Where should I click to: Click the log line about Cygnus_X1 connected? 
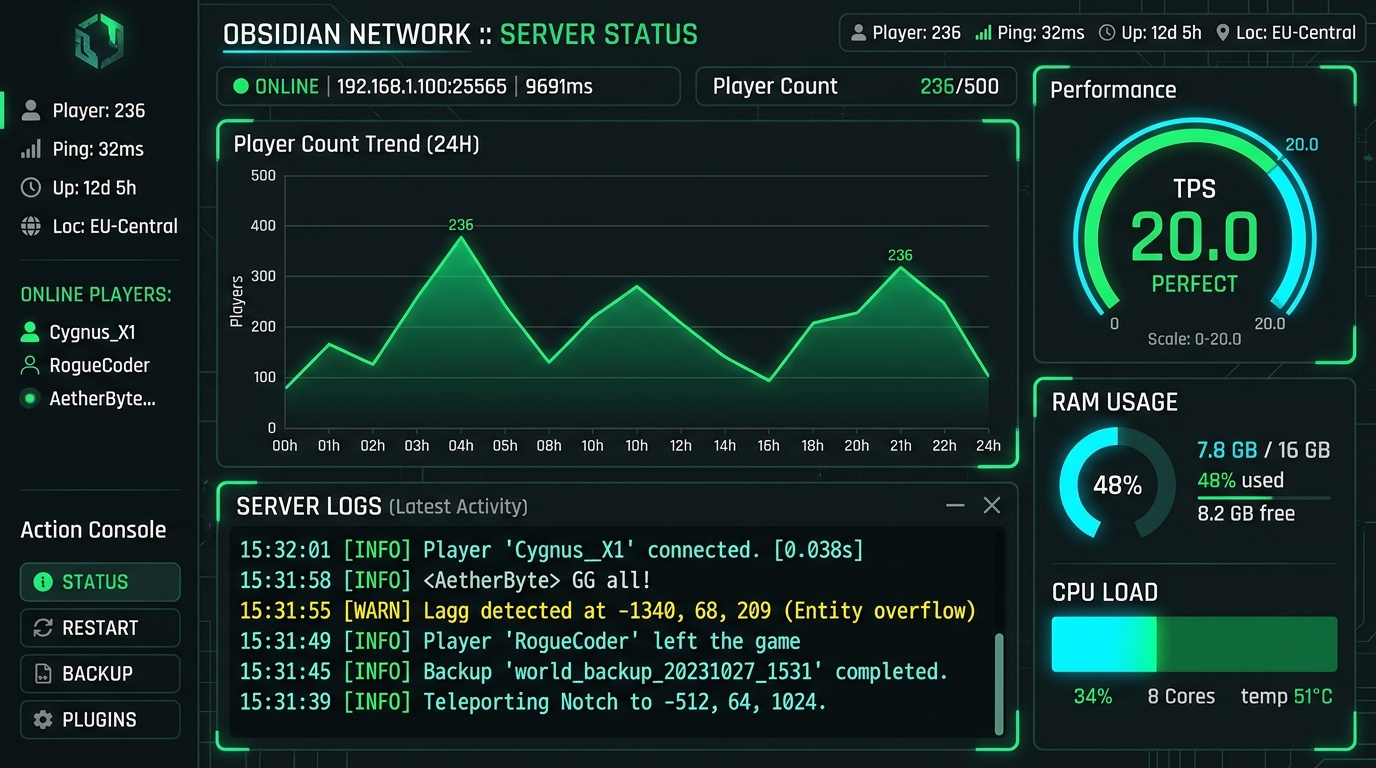coord(551,550)
